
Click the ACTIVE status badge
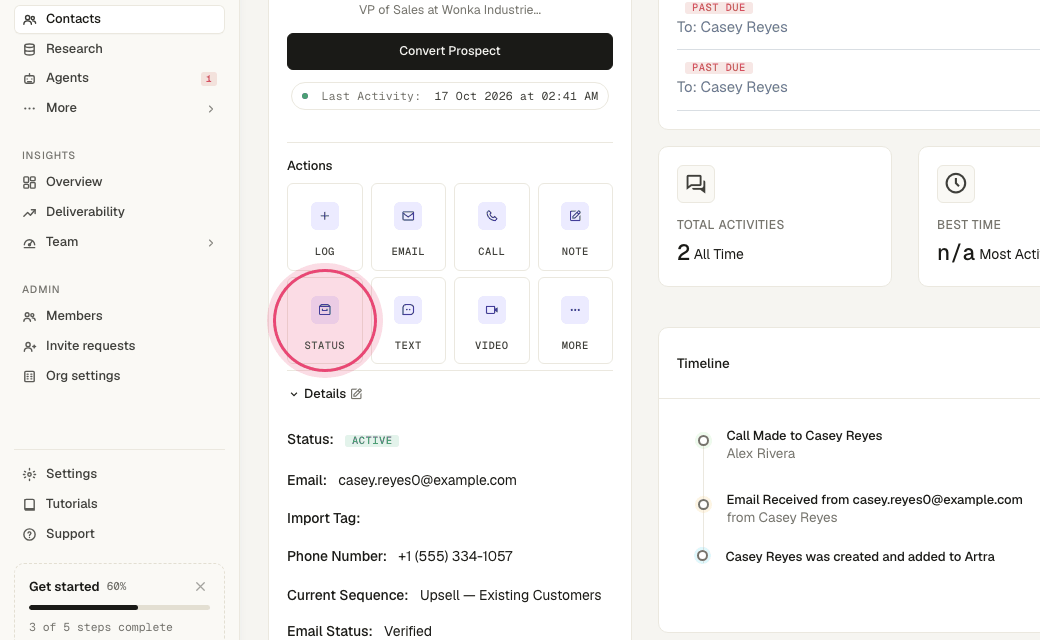click(x=371, y=440)
